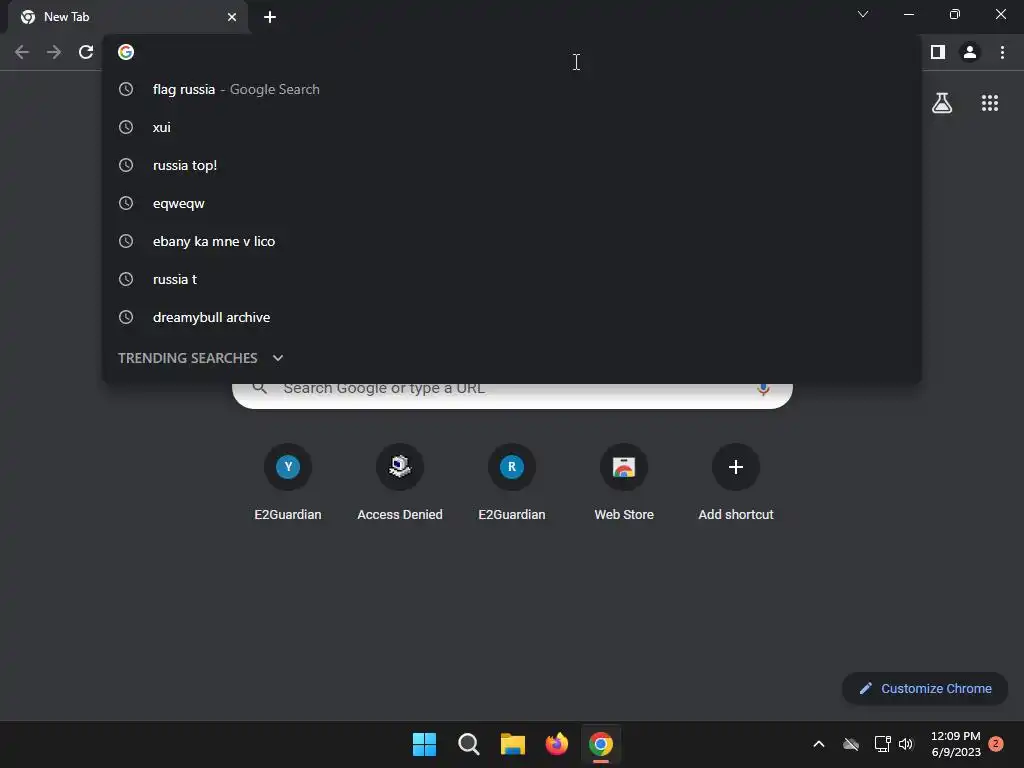This screenshot has height=768, width=1024.
Task: Open the Access Denied shortcut
Action: coord(400,467)
